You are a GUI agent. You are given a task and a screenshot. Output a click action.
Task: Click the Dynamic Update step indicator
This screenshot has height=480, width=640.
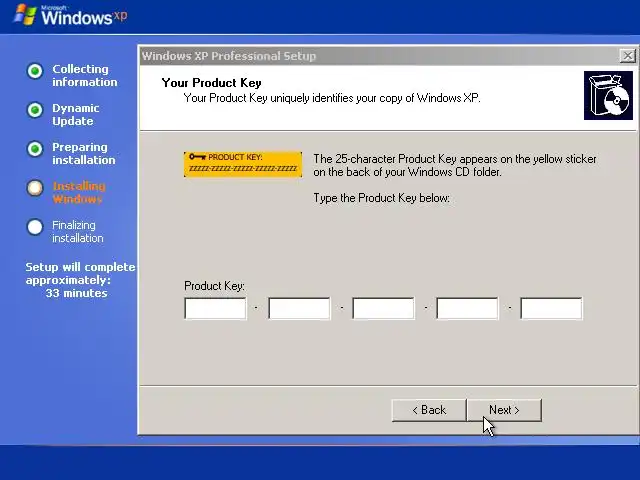(x=35, y=110)
